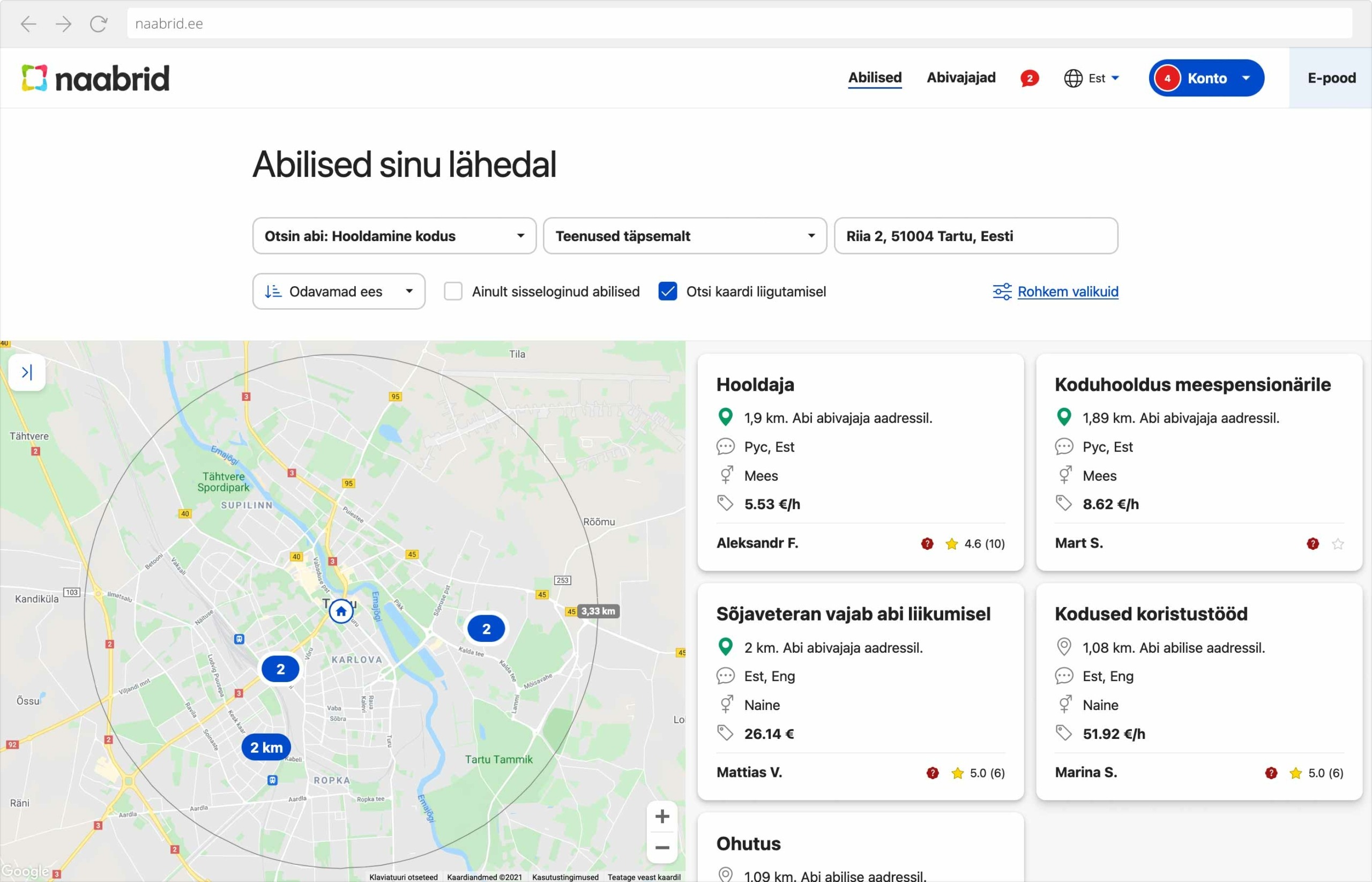Uncheck Otsi kaardi liigutamisel
Viewport: 1372px width, 882px height.
coord(667,291)
